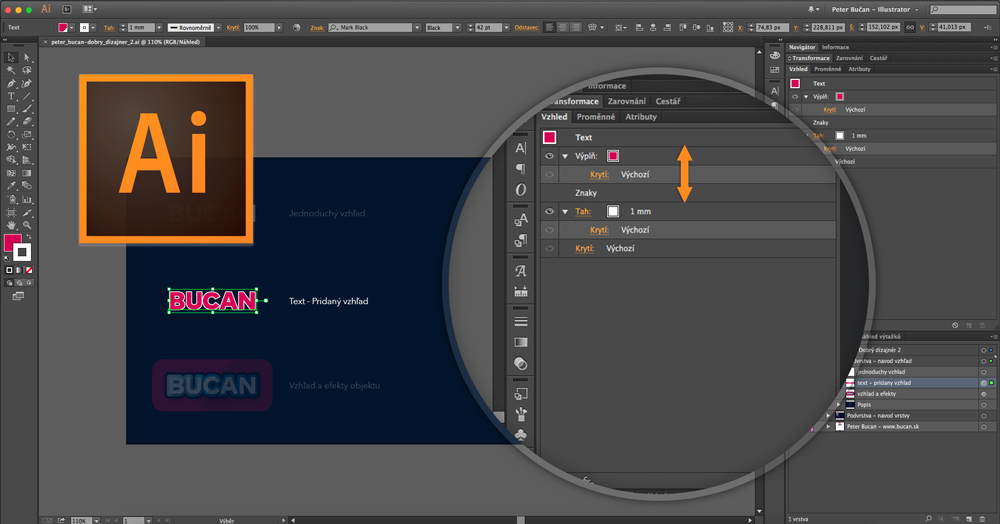Select the Mesh tool
The image size is (1000, 524).
point(11,173)
